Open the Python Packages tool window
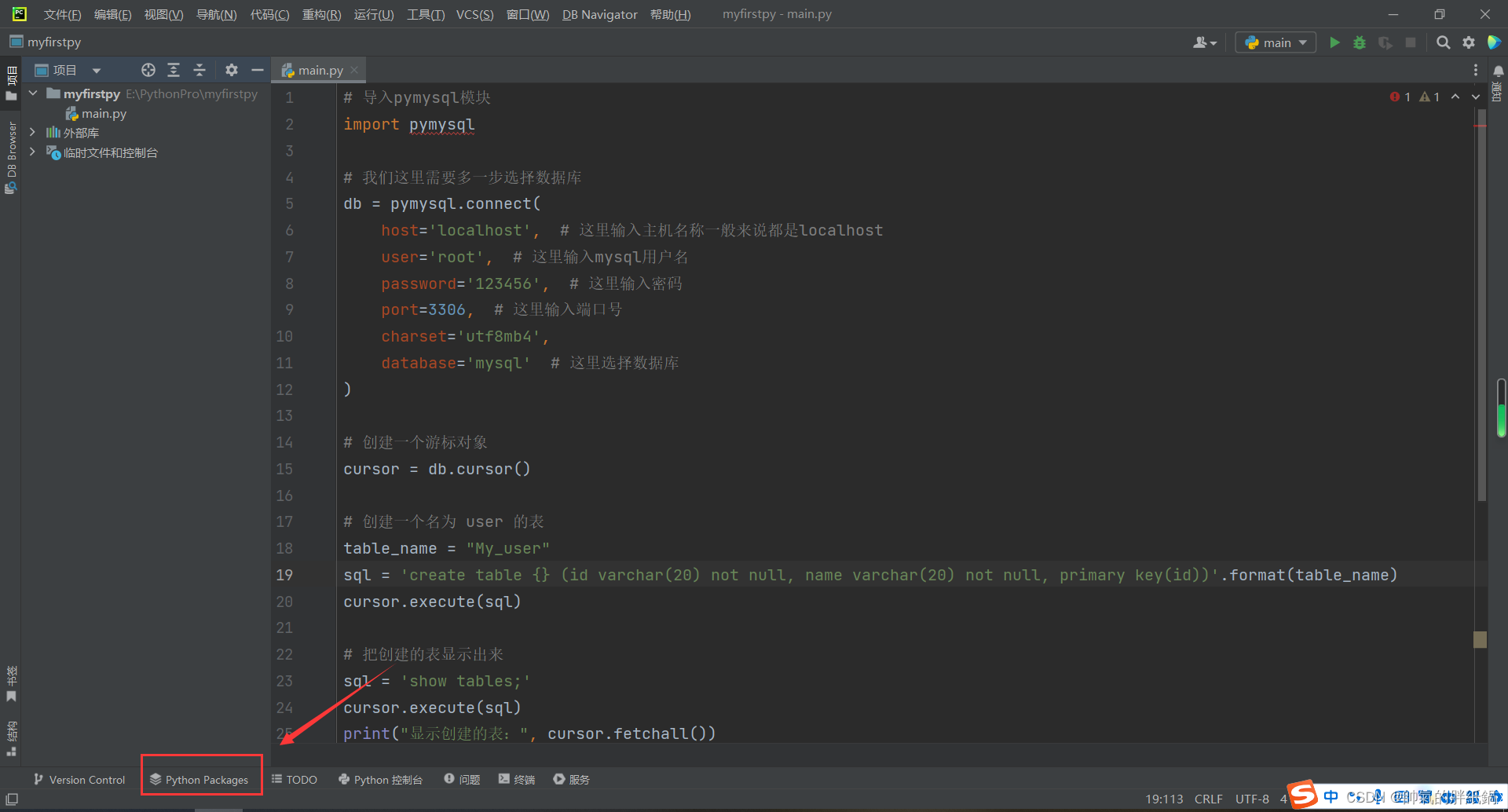This screenshot has width=1508, height=812. point(199,779)
